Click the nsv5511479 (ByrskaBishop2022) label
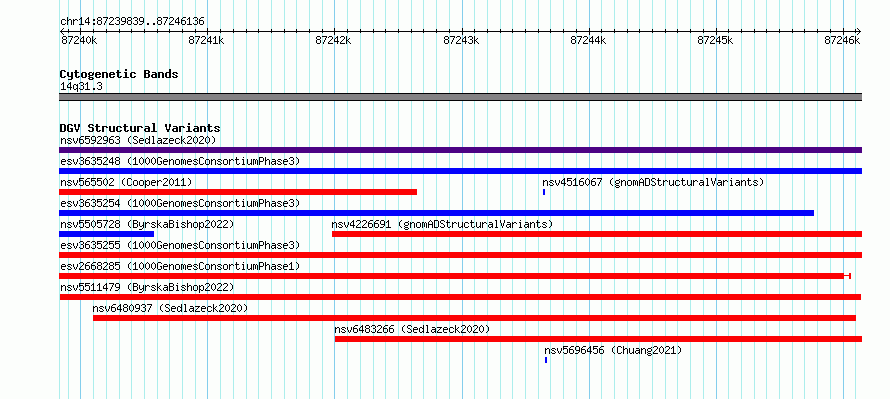This screenshot has width=890, height=399. (147, 287)
